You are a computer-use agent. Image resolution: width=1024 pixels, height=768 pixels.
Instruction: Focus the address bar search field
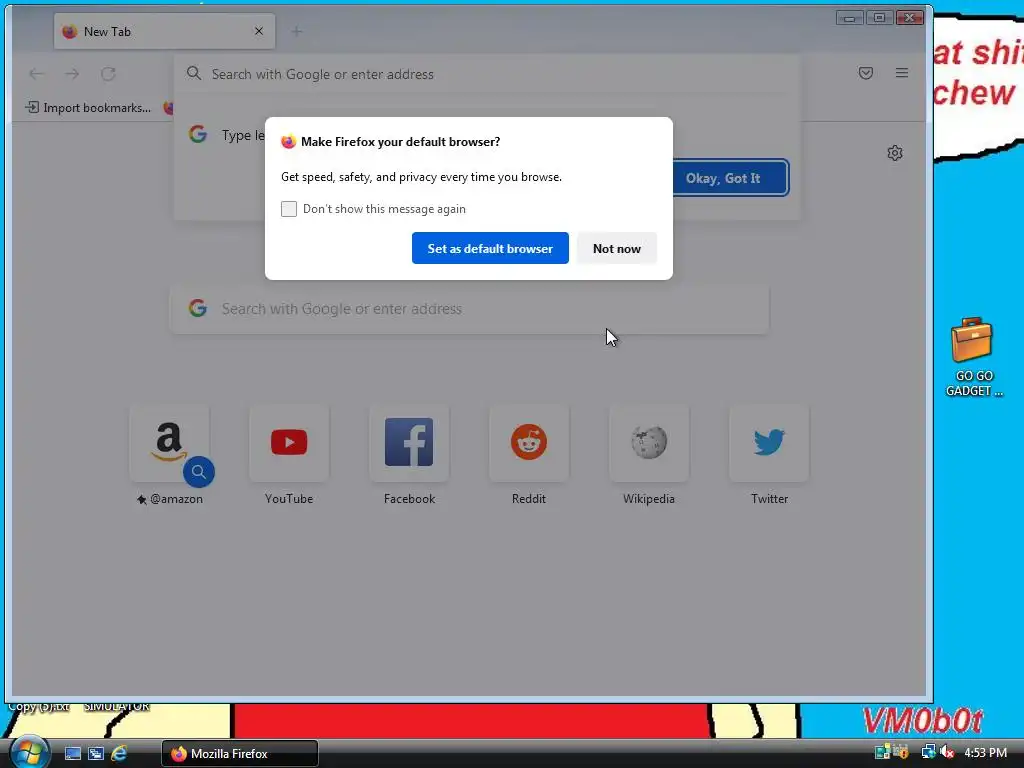(487, 74)
